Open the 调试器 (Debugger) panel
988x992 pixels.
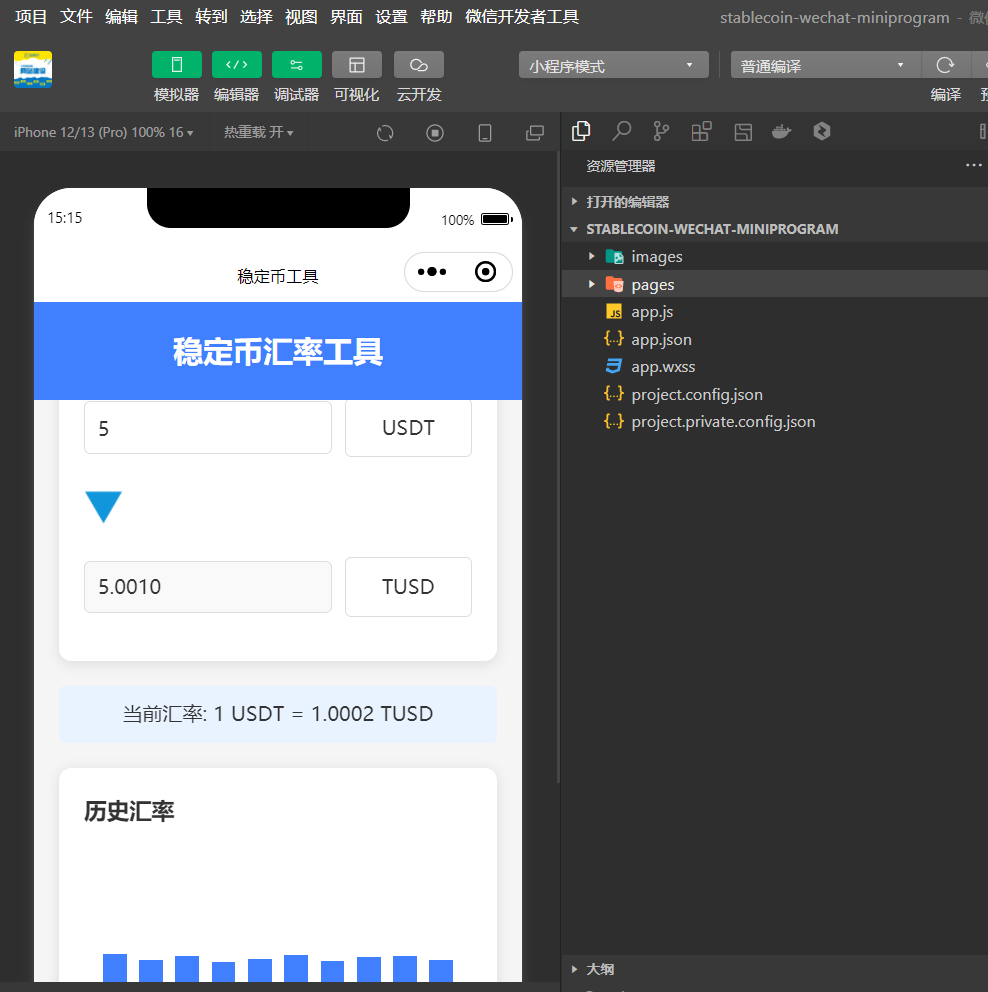point(296,77)
